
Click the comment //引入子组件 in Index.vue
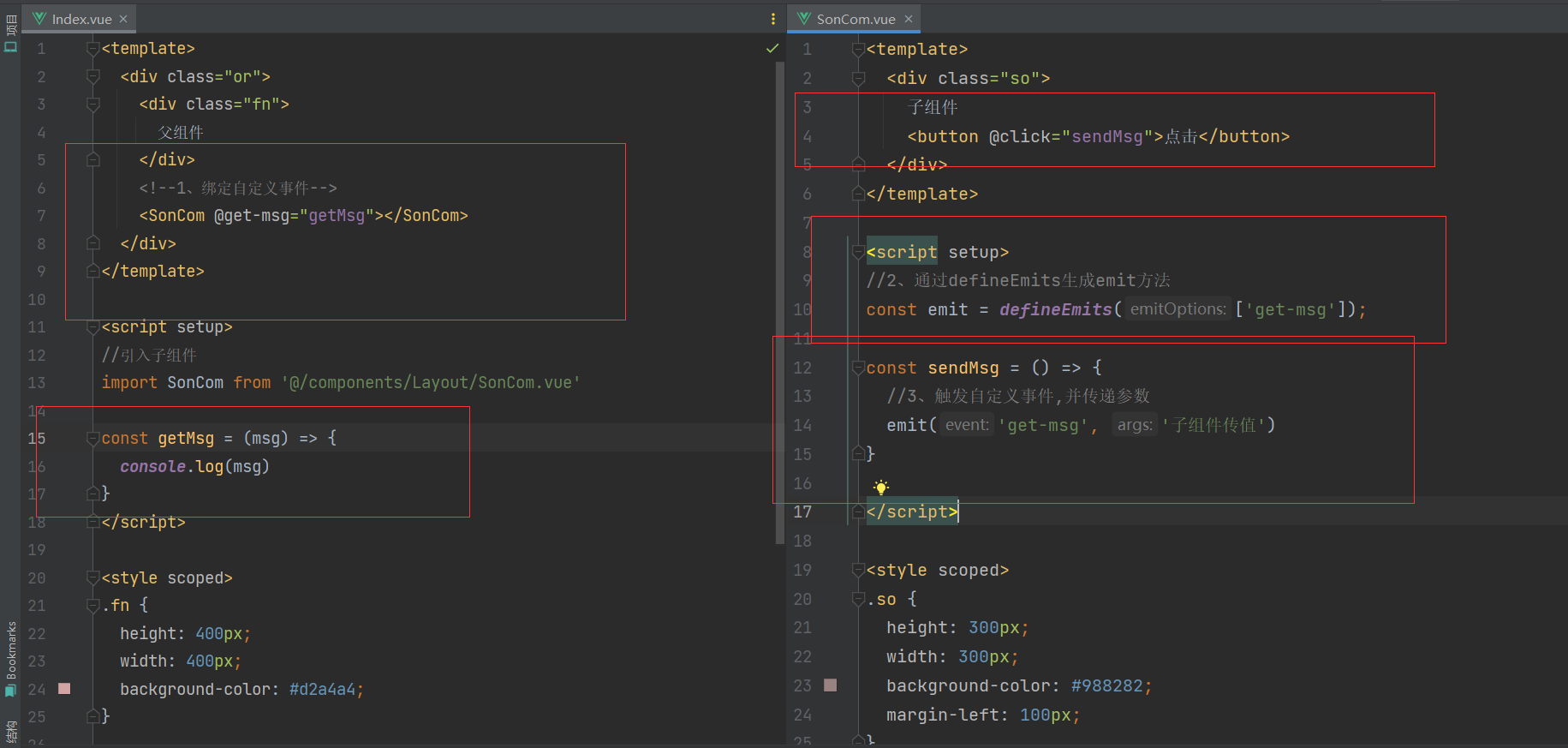149,355
